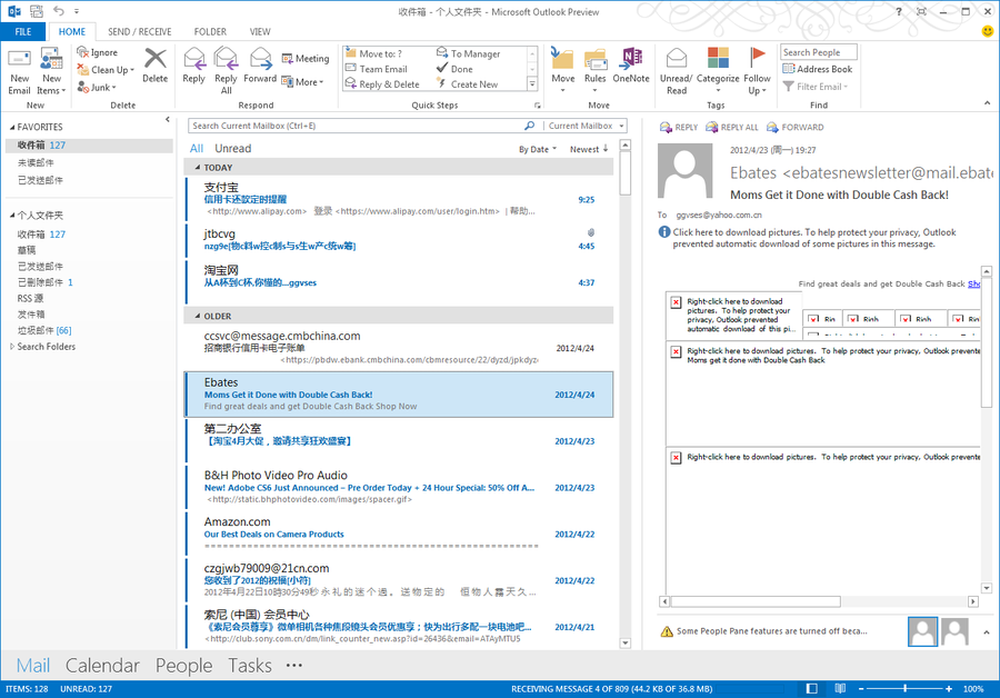The width and height of the screenshot is (1000, 698).
Task: Open Tasks view
Action: pos(249,665)
